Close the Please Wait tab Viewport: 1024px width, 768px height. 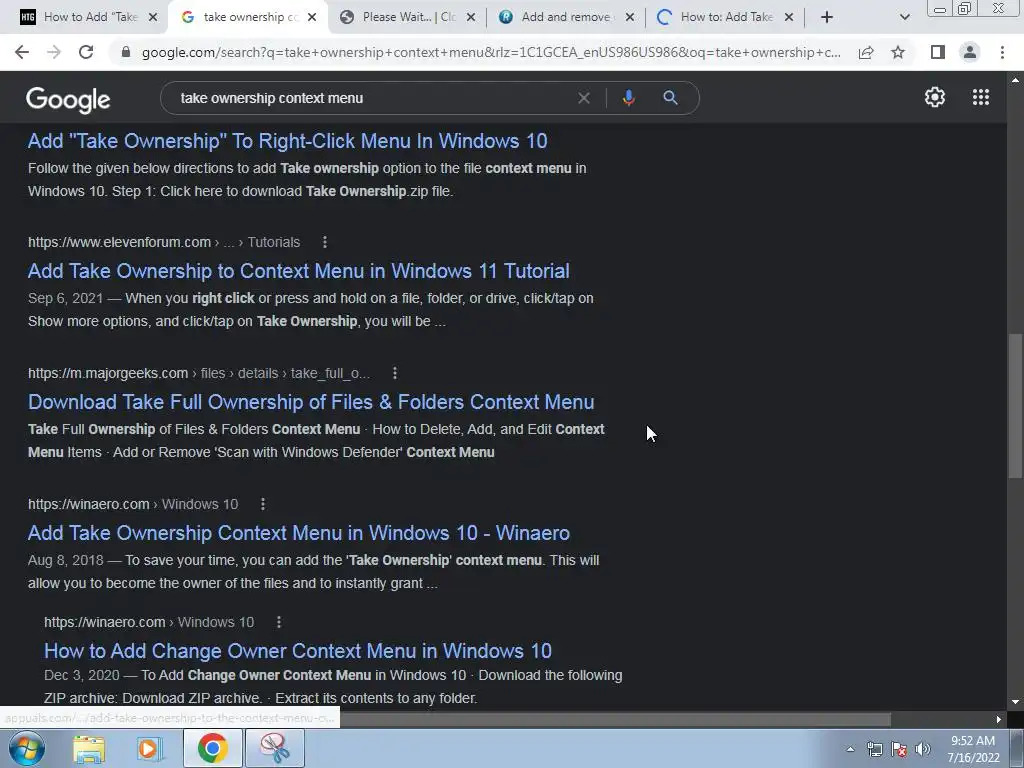click(x=471, y=17)
